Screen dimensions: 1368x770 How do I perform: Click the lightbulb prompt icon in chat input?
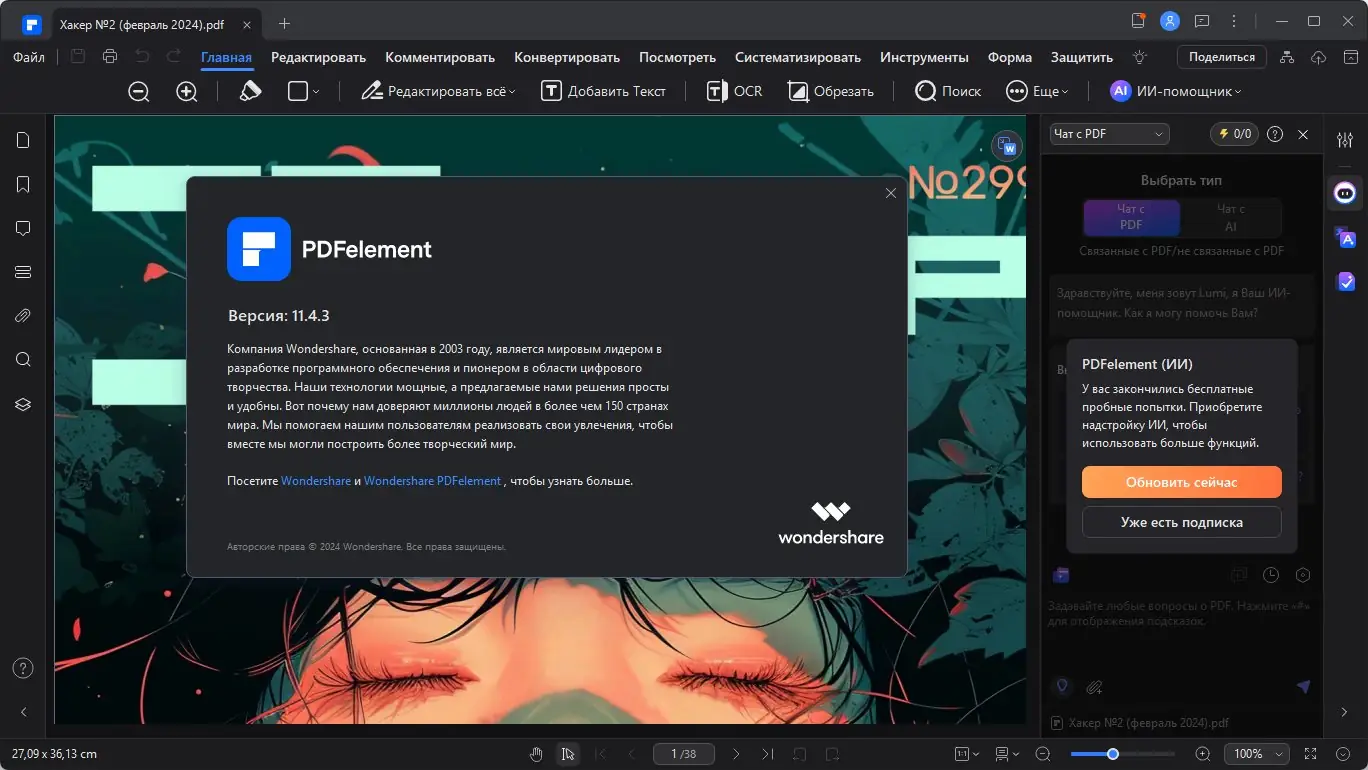1063,687
